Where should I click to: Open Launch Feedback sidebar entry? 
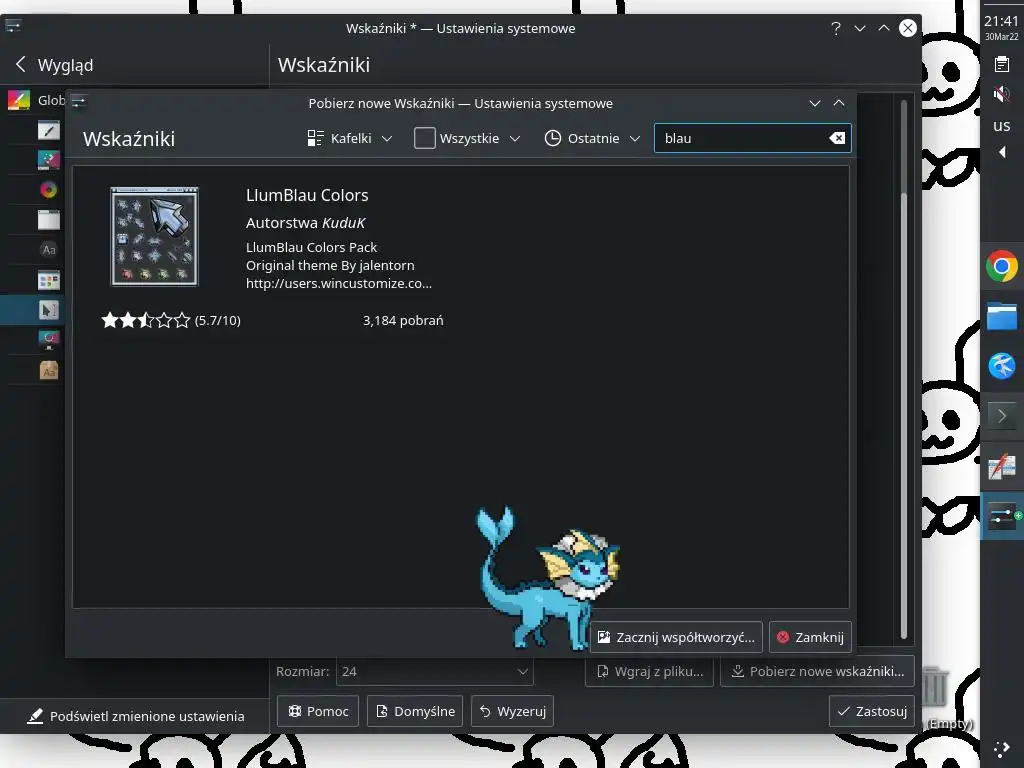(48, 340)
